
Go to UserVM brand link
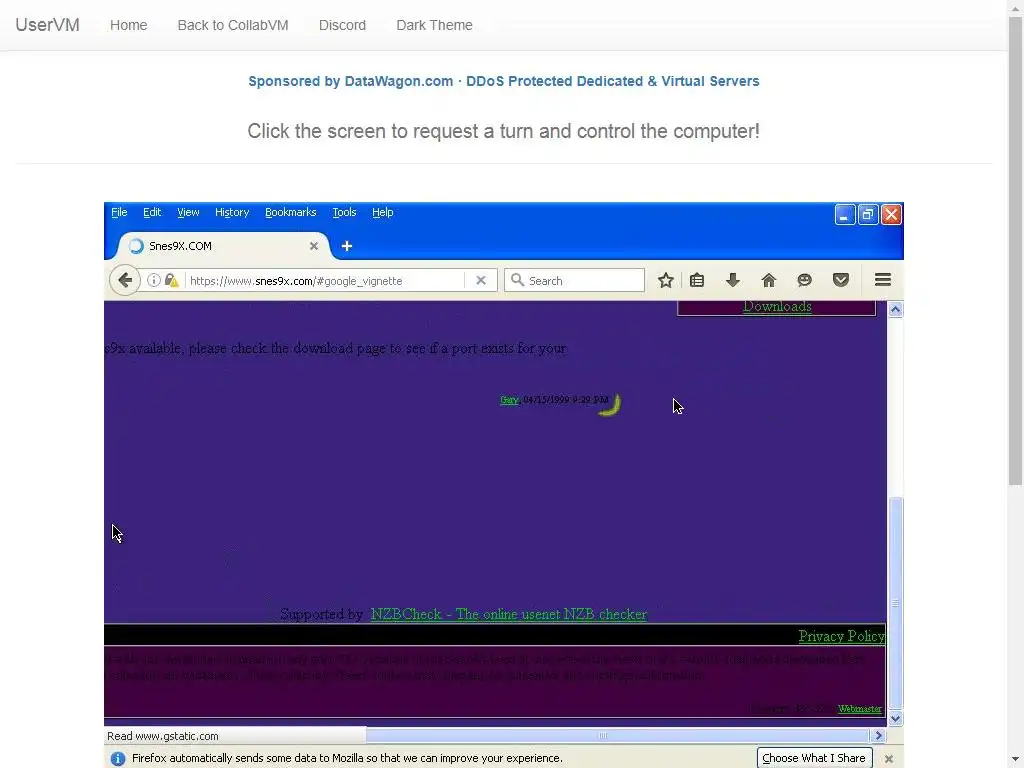coord(47,25)
